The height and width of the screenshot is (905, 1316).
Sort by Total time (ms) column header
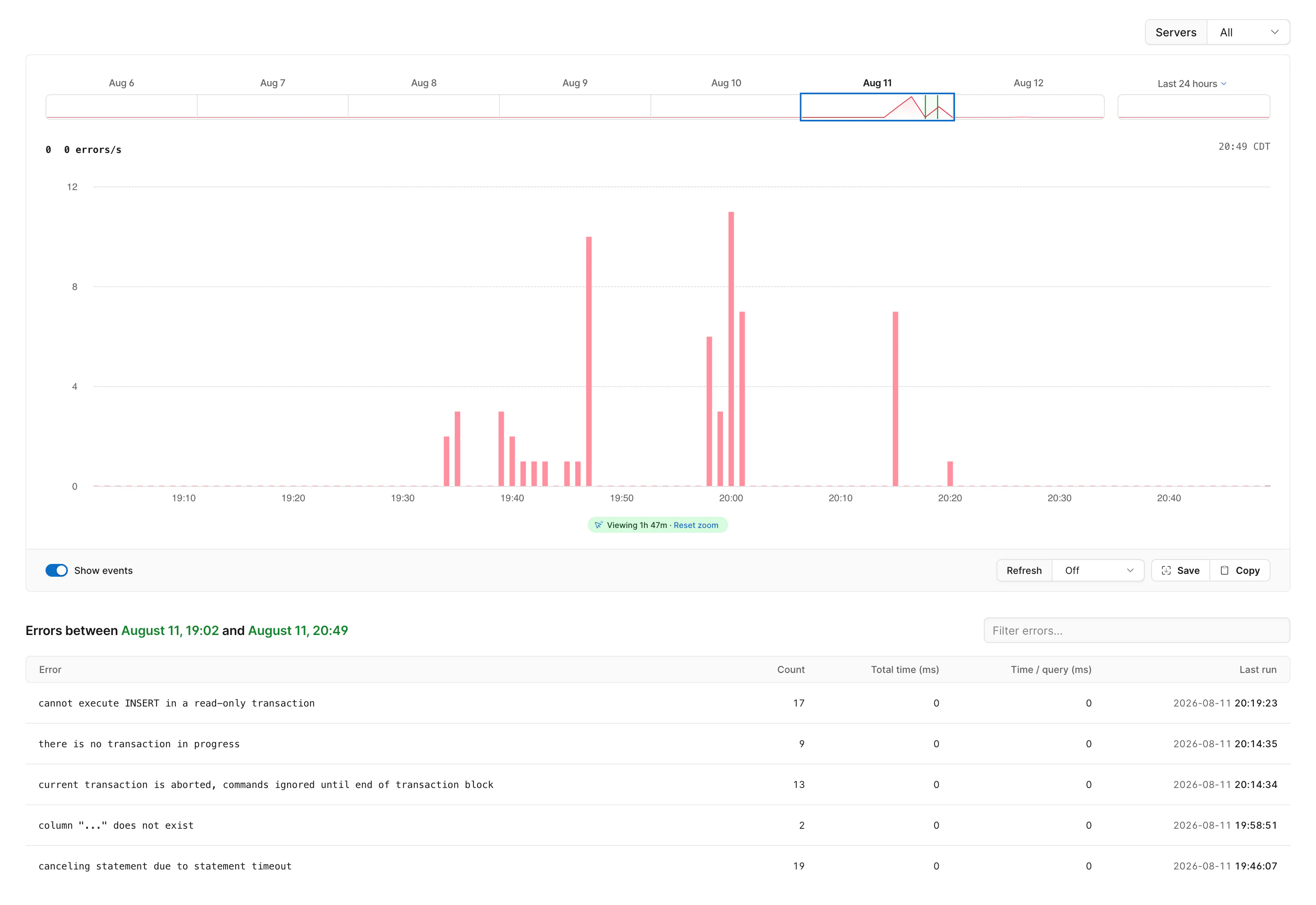904,670
